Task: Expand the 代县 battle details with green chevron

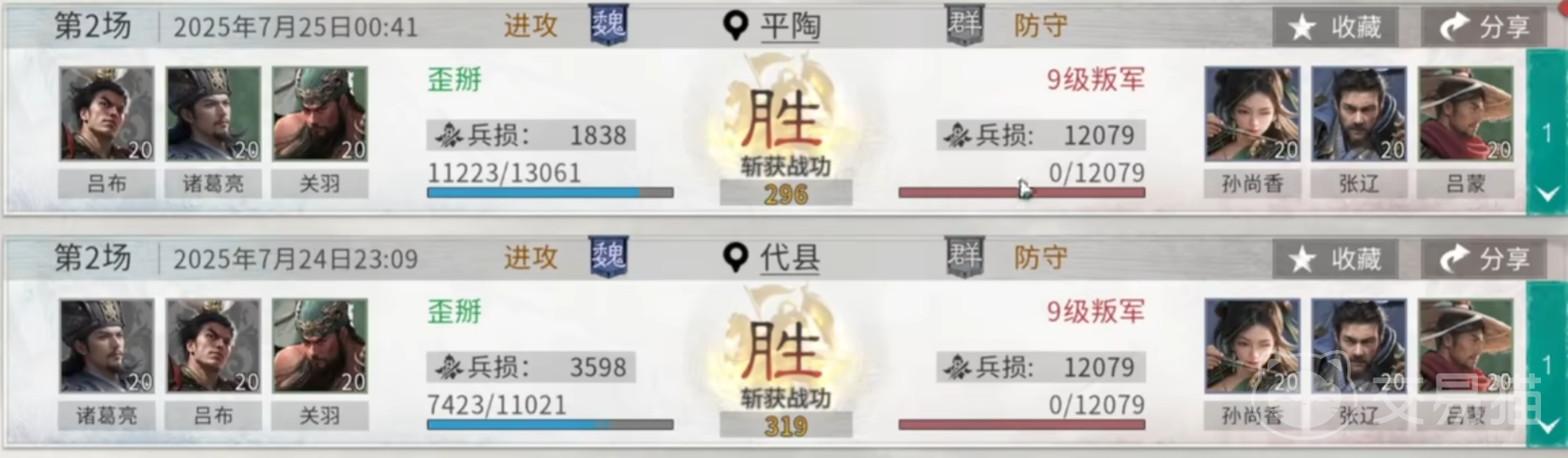Action: 1546,426
